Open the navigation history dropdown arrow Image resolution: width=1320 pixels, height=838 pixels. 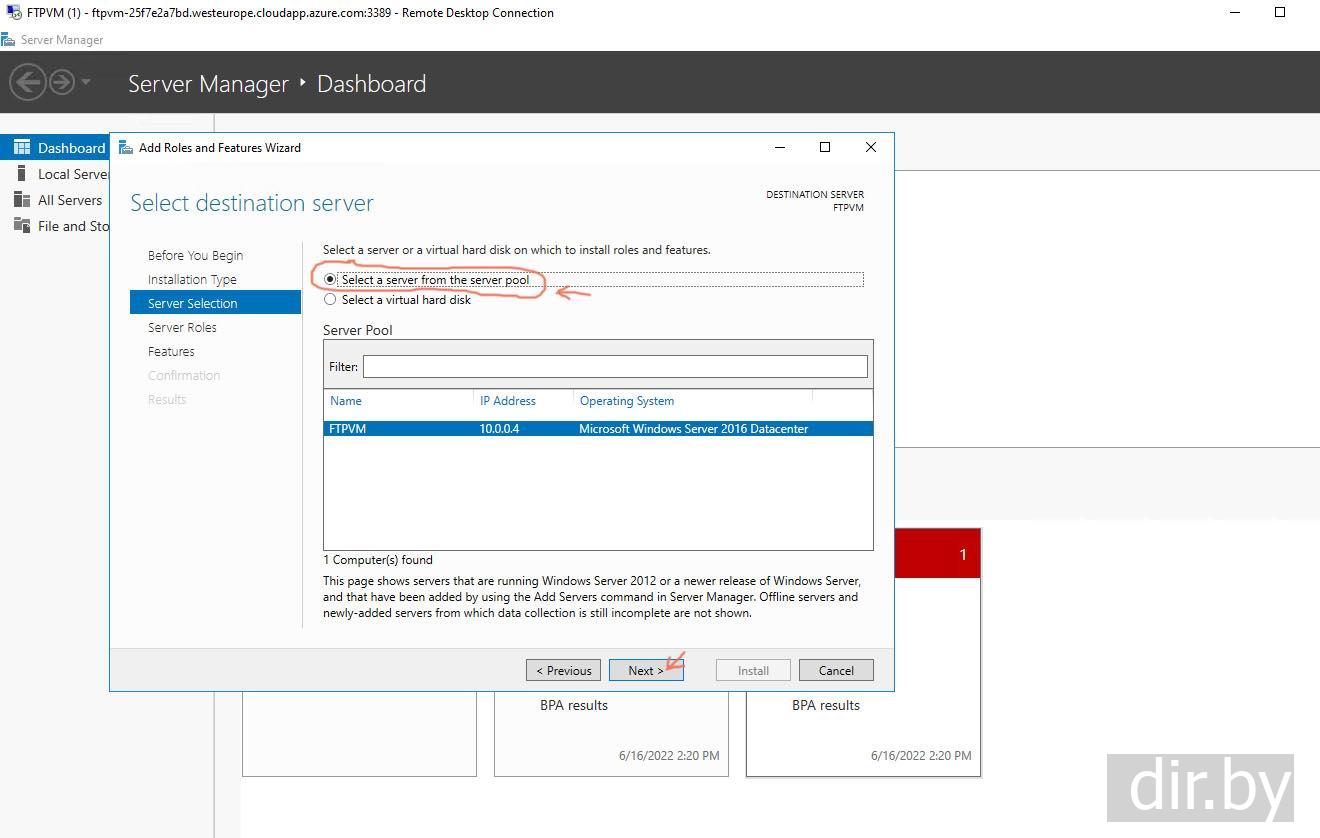point(86,82)
